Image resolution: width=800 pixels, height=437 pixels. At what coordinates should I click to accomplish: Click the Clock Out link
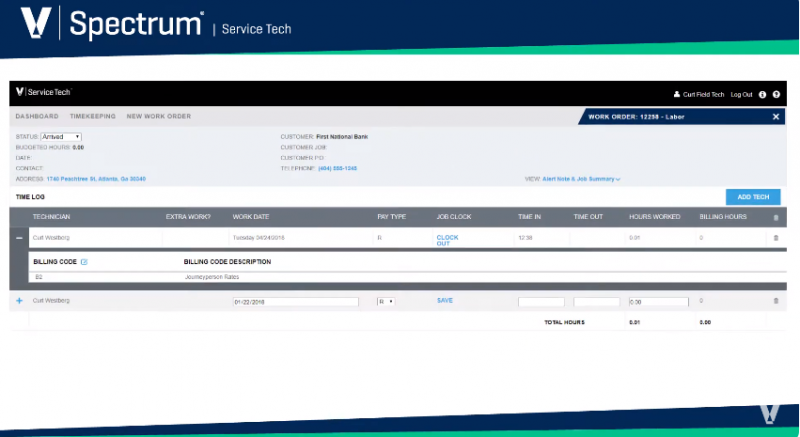click(x=447, y=240)
